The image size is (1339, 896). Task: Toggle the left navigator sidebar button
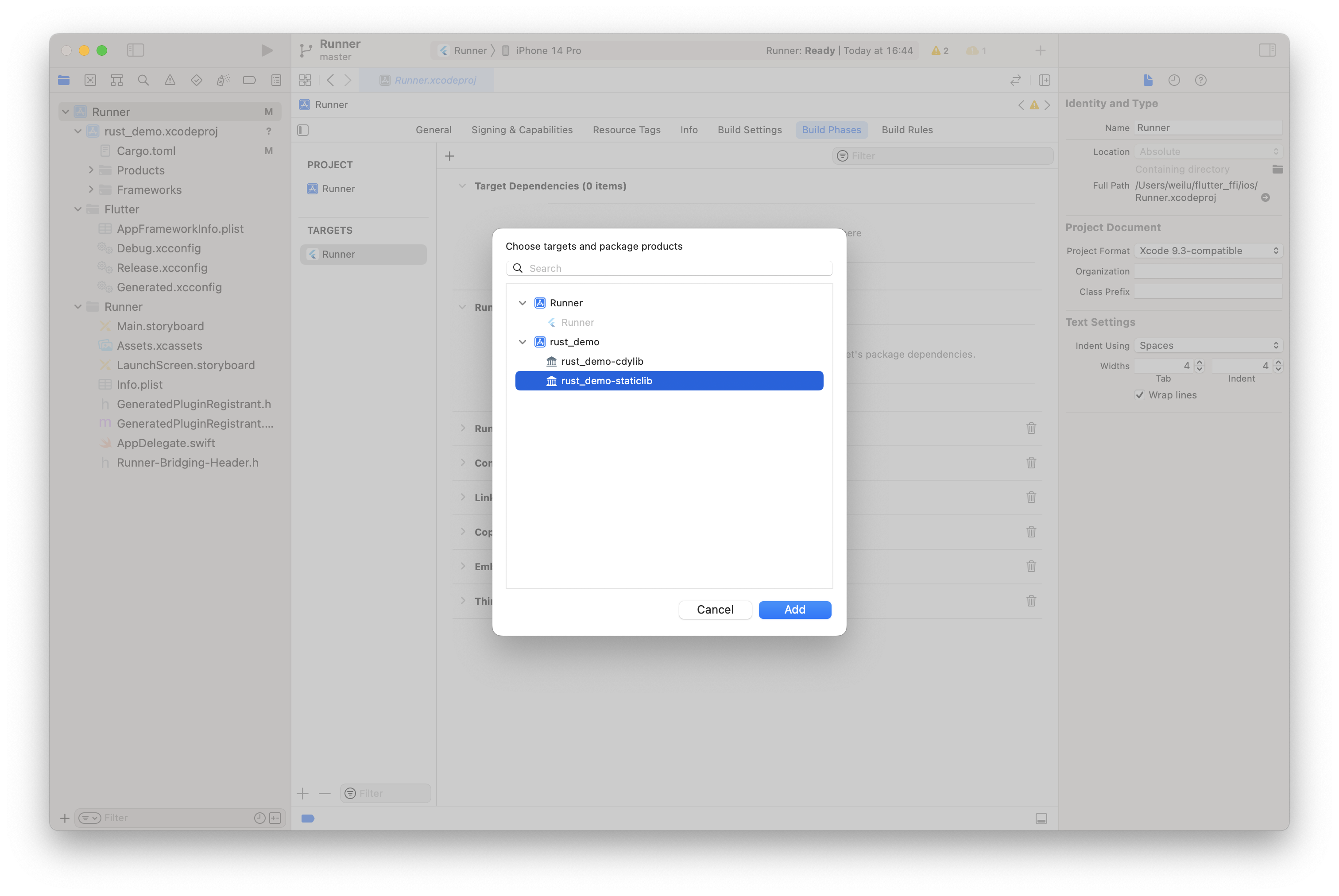coord(135,50)
